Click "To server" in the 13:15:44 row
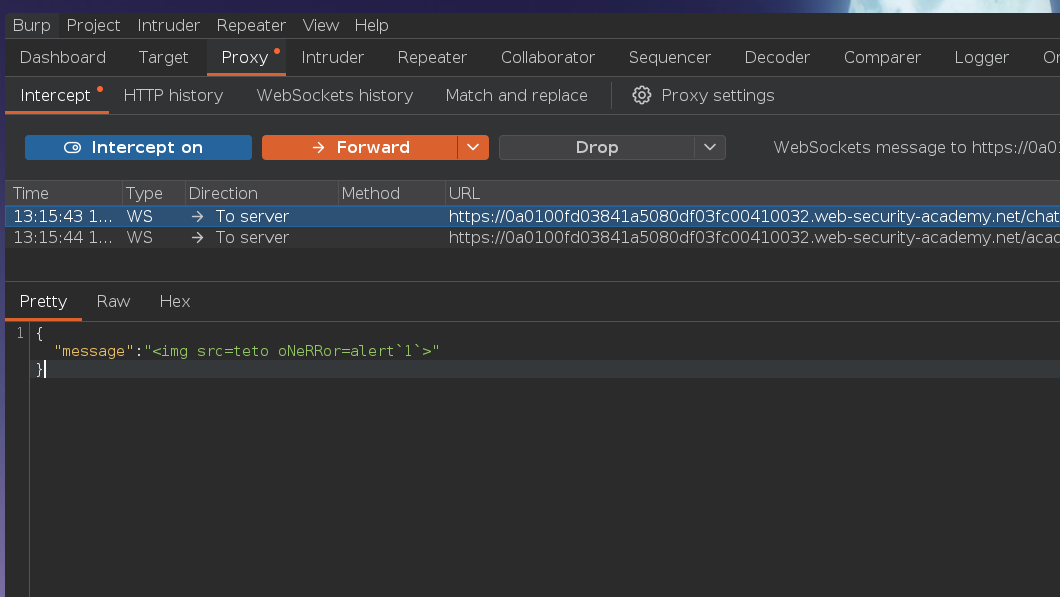 252,237
